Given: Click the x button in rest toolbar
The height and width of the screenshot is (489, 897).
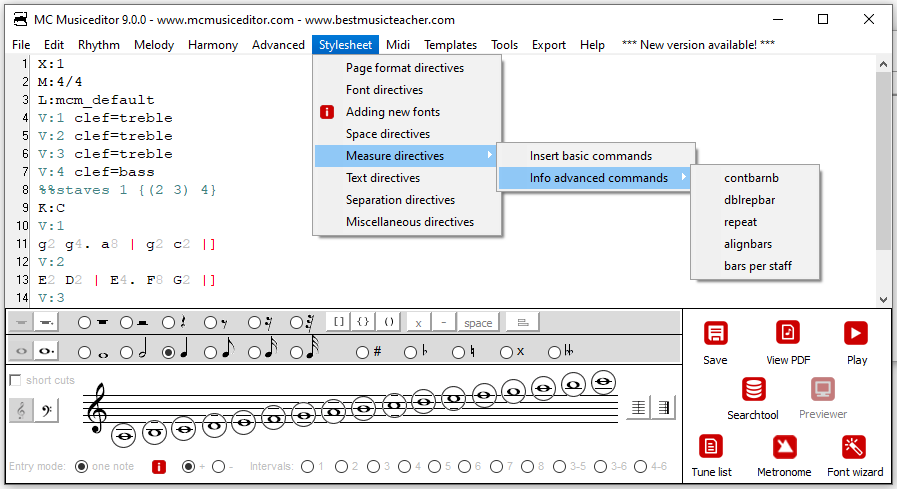Looking at the screenshot, I should tap(418, 323).
